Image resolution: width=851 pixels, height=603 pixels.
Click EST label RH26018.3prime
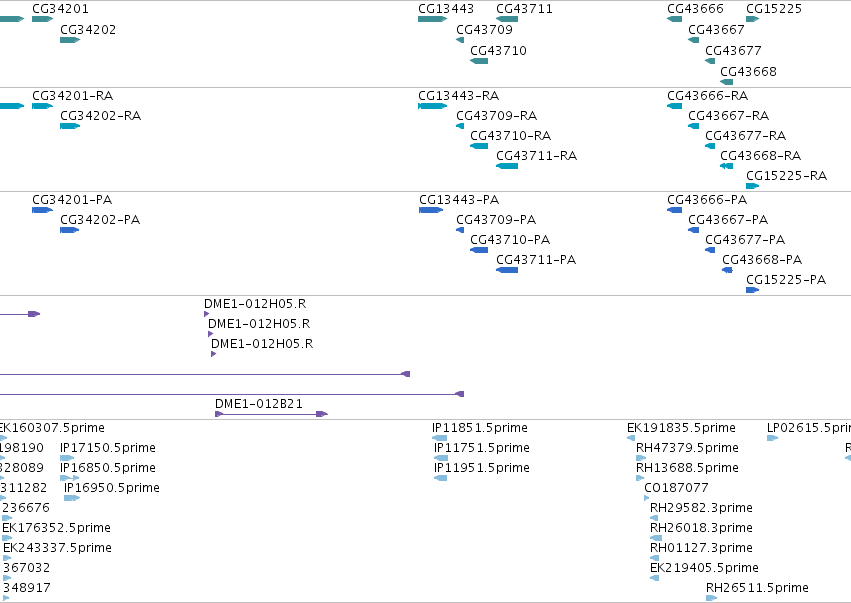tap(701, 528)
